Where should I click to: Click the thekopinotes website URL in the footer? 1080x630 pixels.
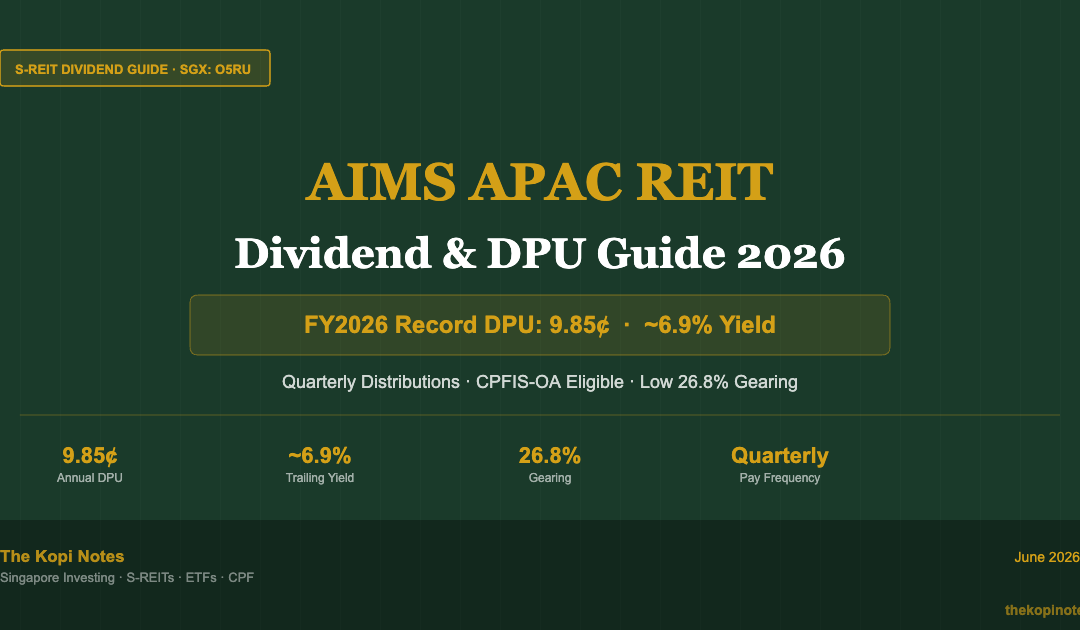(1042, 610)
